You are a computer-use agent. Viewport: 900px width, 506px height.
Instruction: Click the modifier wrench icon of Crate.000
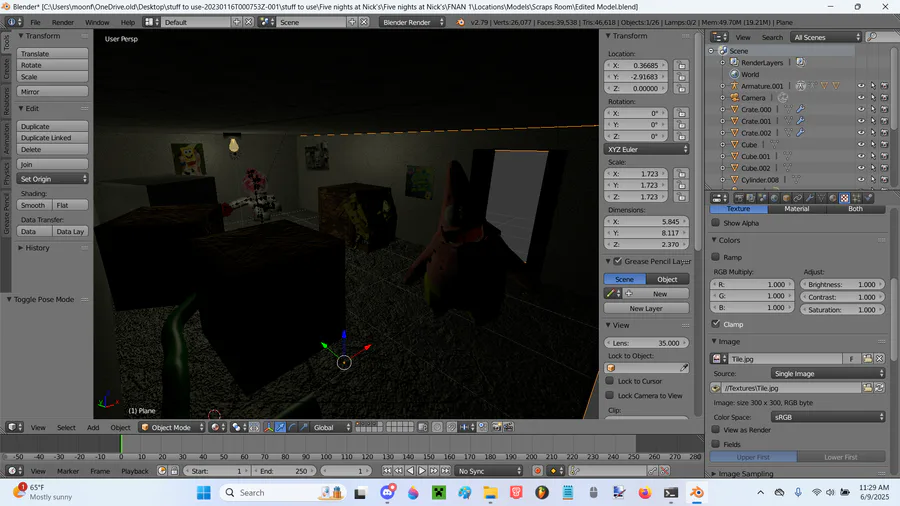coord(800,109)
